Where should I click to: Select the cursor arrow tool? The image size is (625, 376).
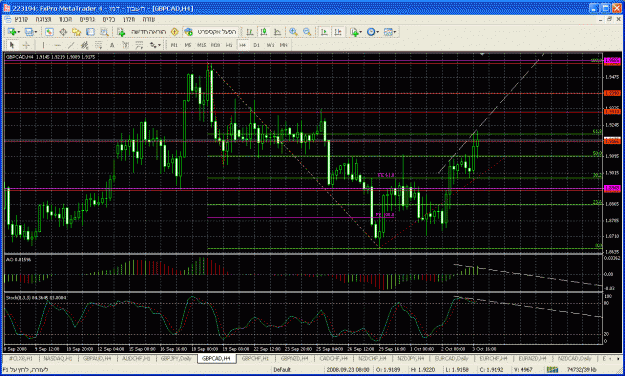[x=12, y=45]
